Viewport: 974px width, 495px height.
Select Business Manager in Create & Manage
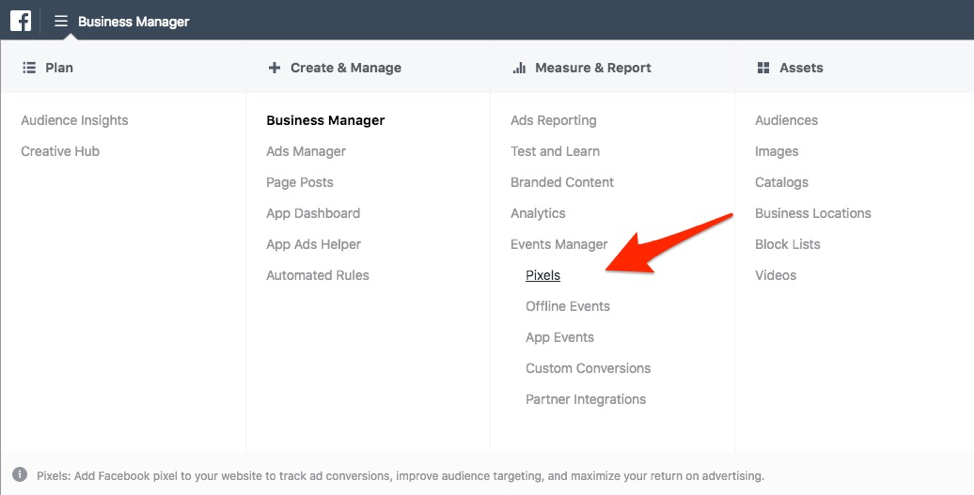coord(325,120)
